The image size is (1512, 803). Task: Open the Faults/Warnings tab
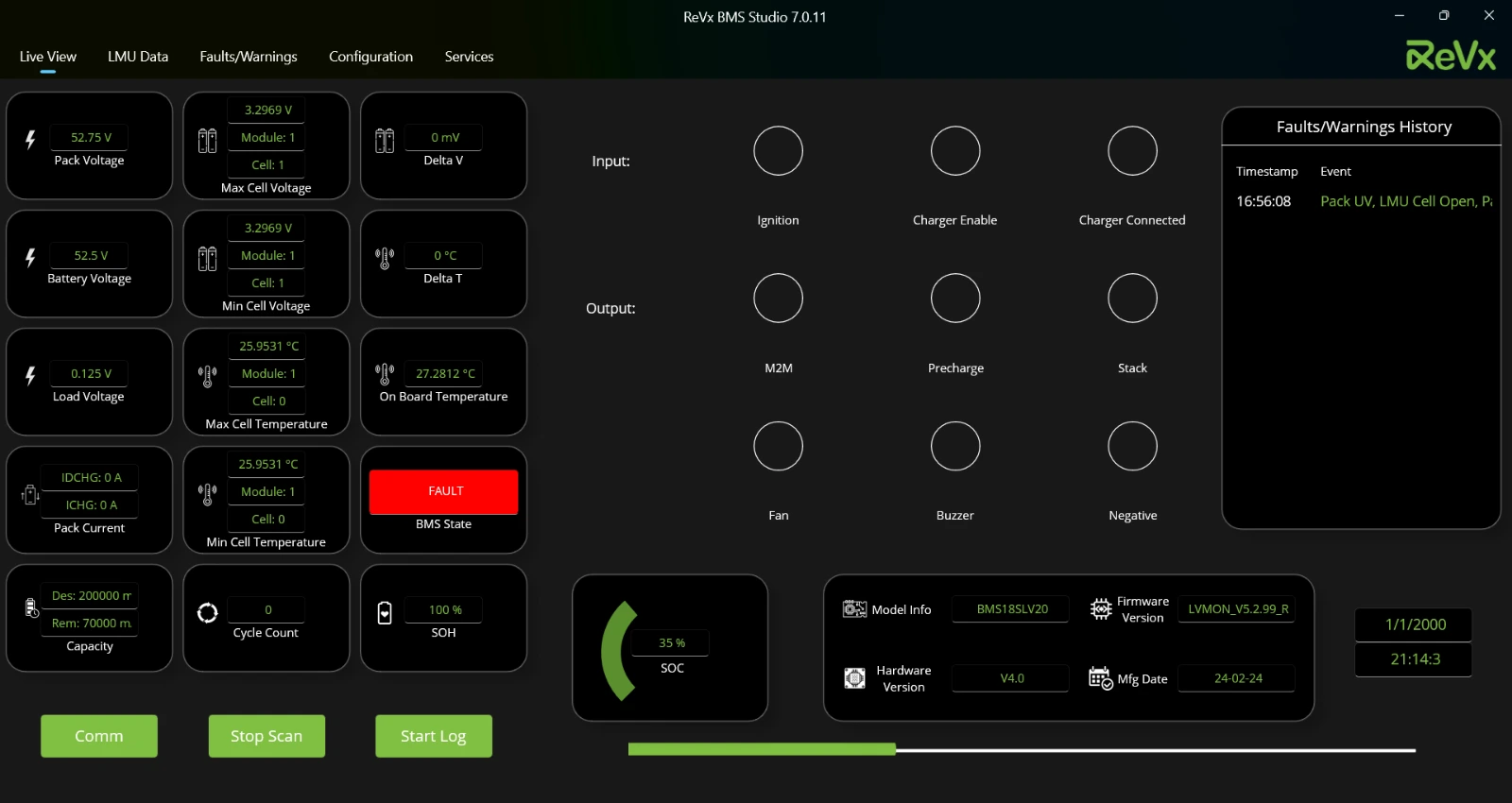tap(249, 57)
